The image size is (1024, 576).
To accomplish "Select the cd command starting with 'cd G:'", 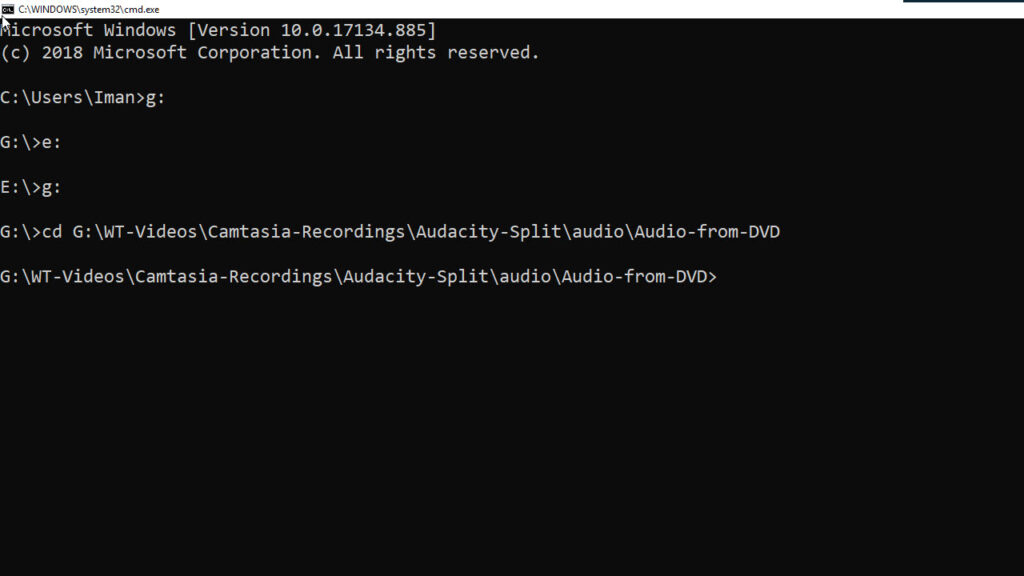I will [x=410, y=231].
